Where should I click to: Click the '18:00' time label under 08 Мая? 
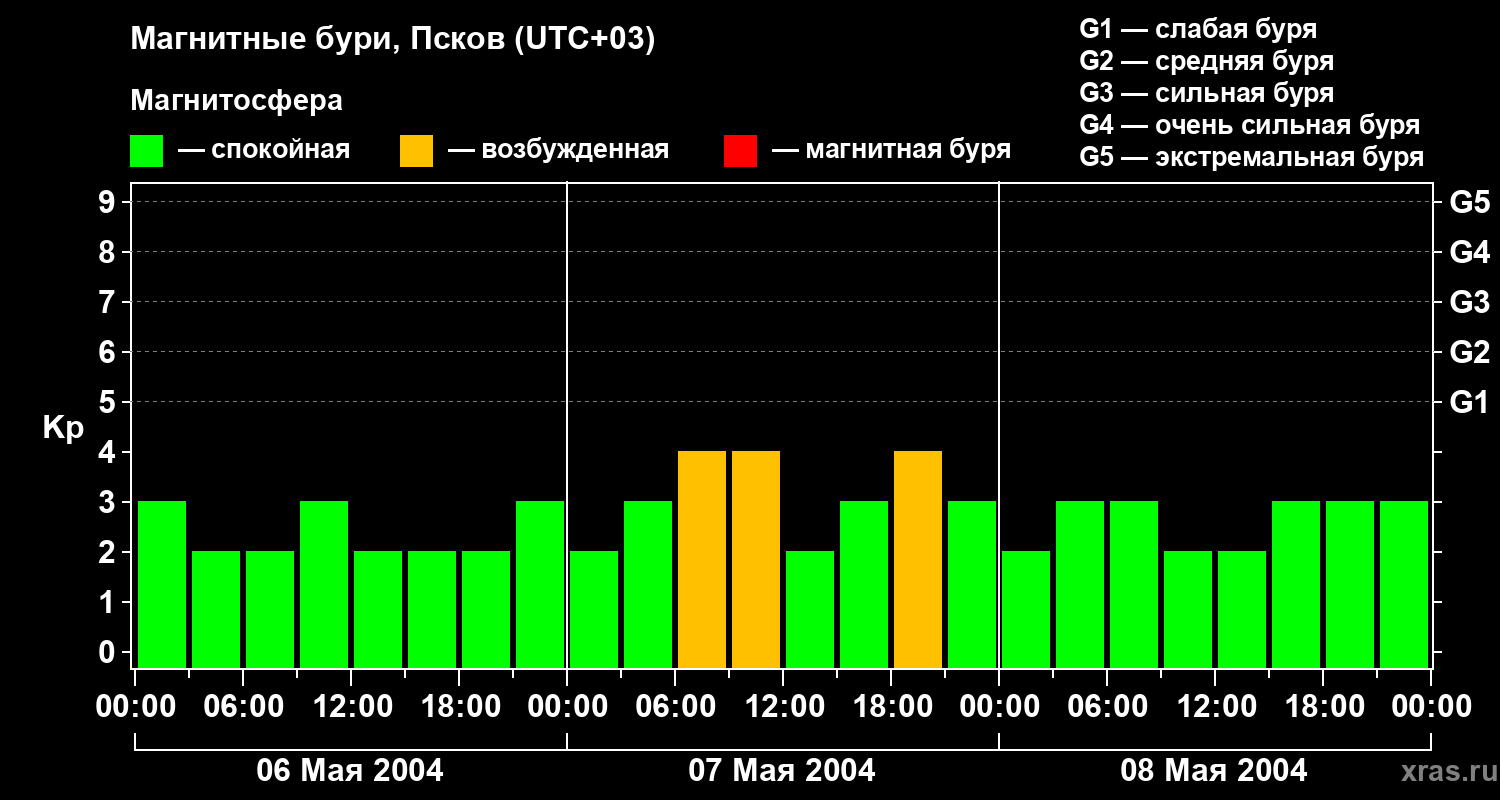coord(1323,707)
